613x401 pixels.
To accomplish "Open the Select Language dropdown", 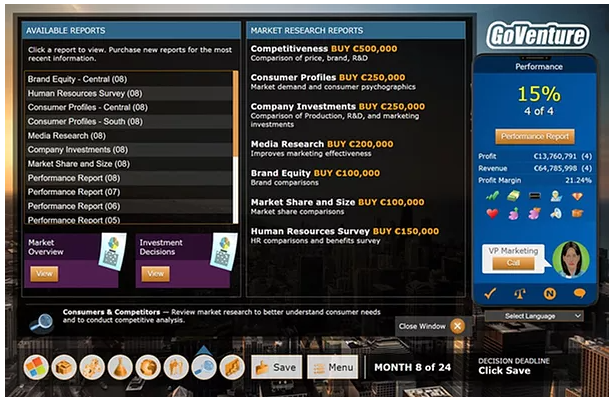I will (534, 316).
